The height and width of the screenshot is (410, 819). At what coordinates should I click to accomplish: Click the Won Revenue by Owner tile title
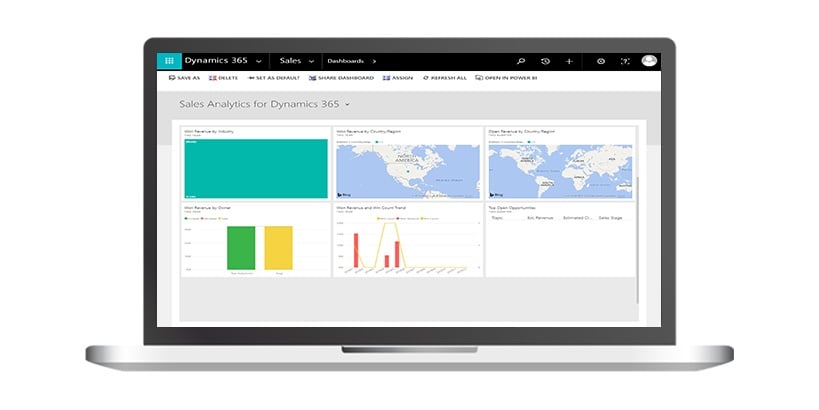click(207, 207)
